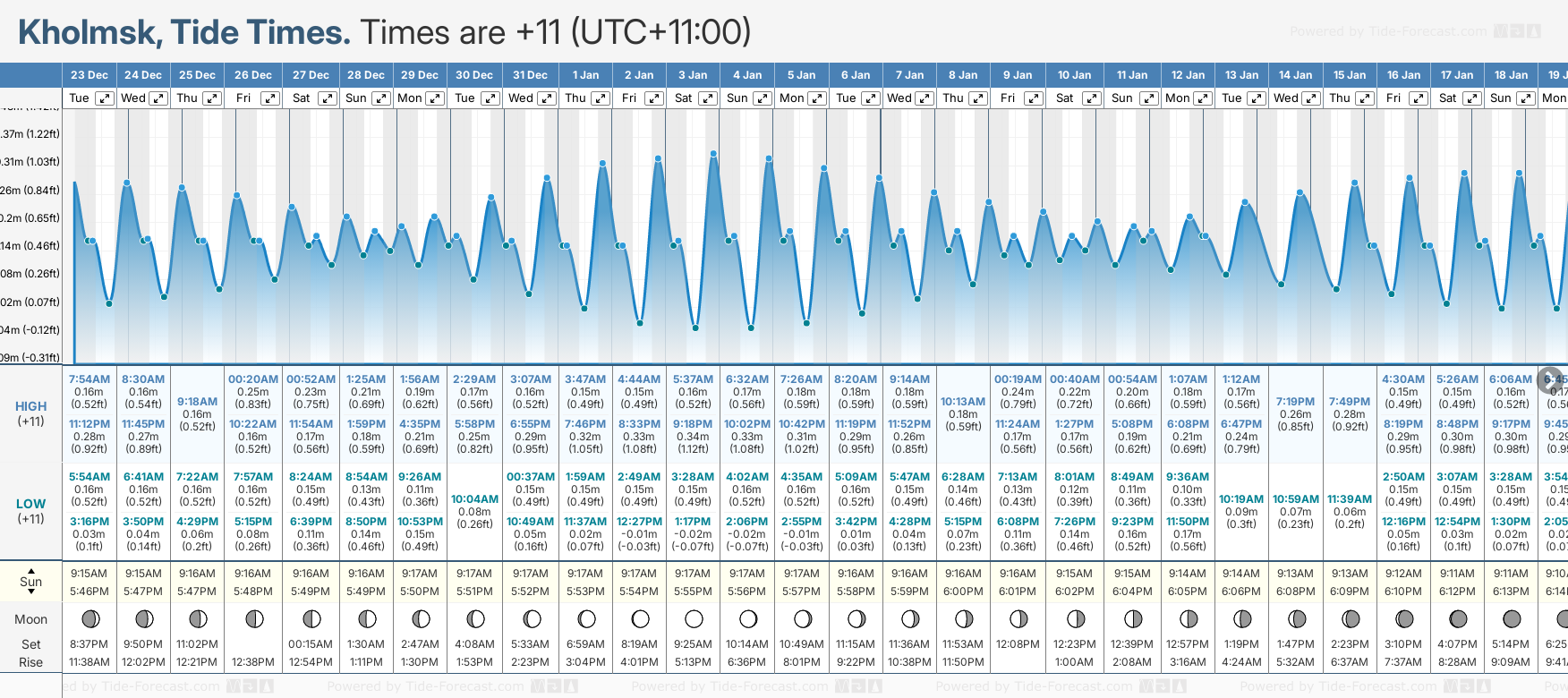Click expand icon beside Wed 14 Jan
The image size is (1568, 698).
point(1310,98)
